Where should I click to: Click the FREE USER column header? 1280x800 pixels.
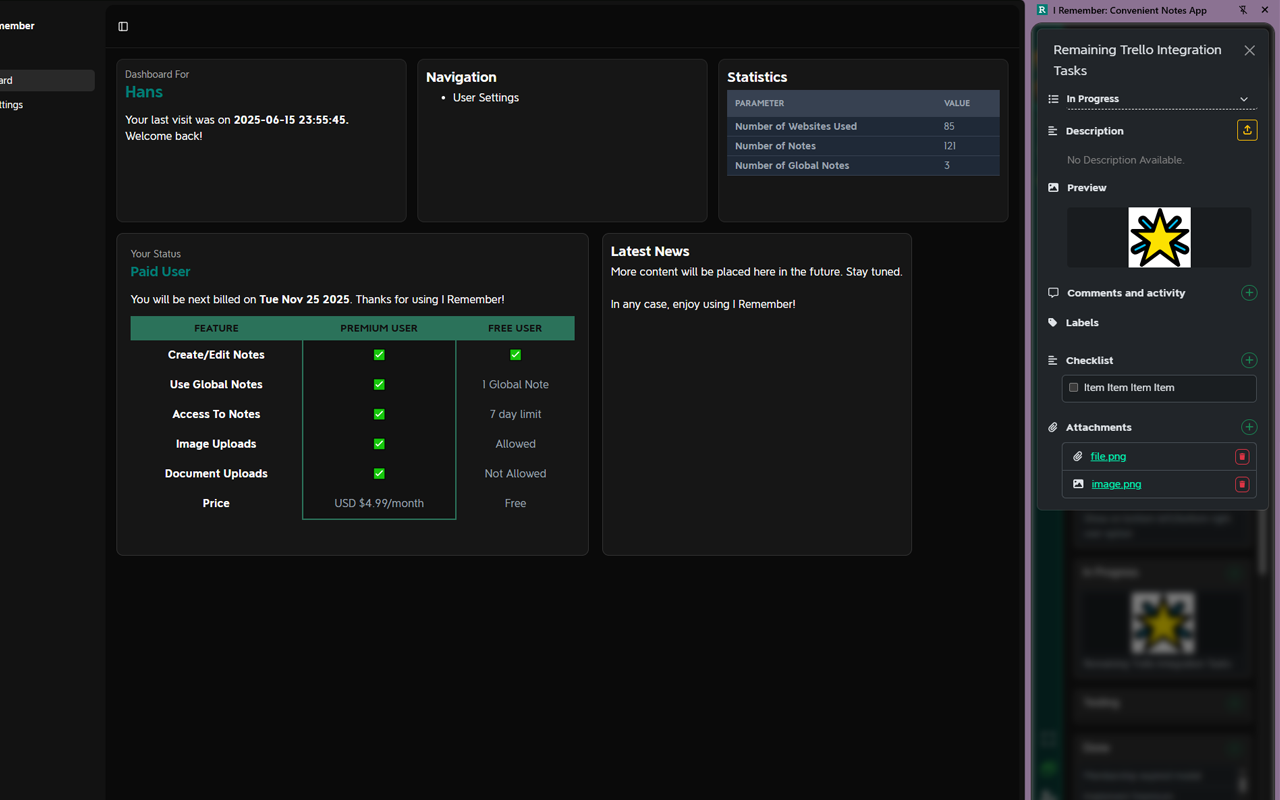coord(515,328)
